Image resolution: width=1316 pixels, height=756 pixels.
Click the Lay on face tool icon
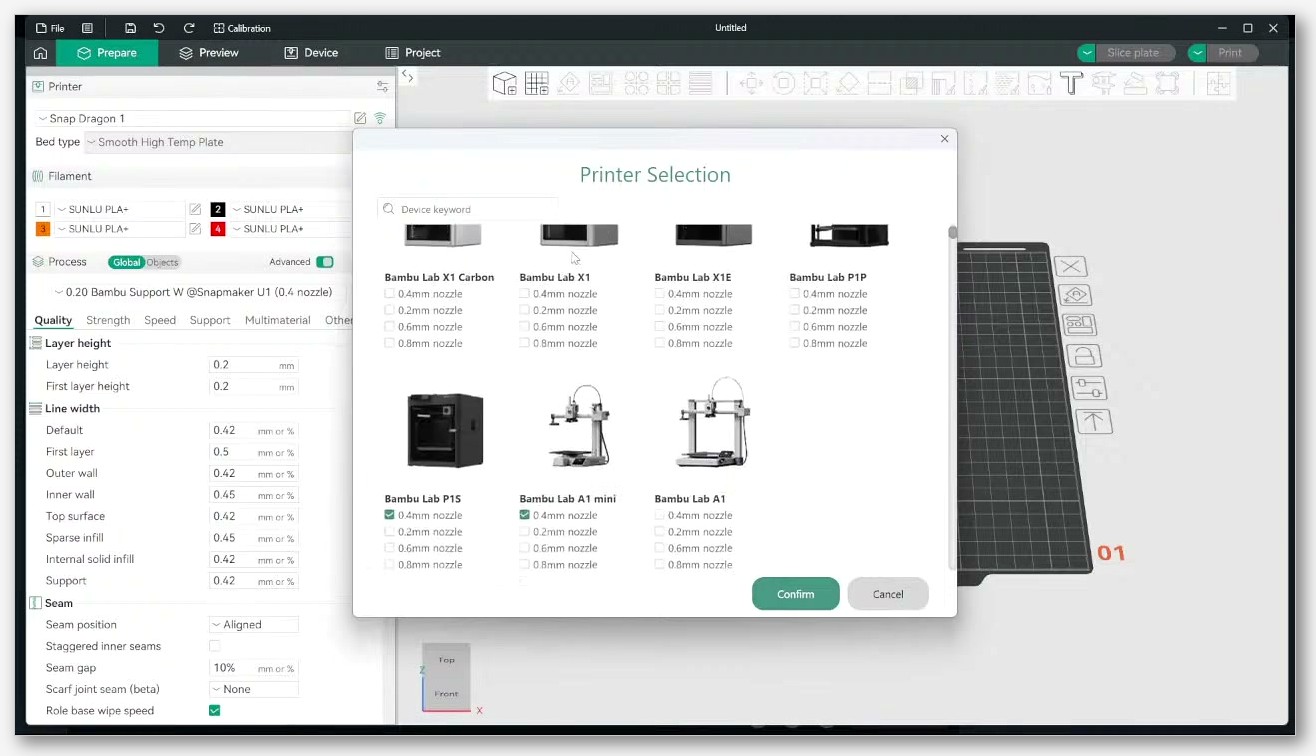point(847,83)
